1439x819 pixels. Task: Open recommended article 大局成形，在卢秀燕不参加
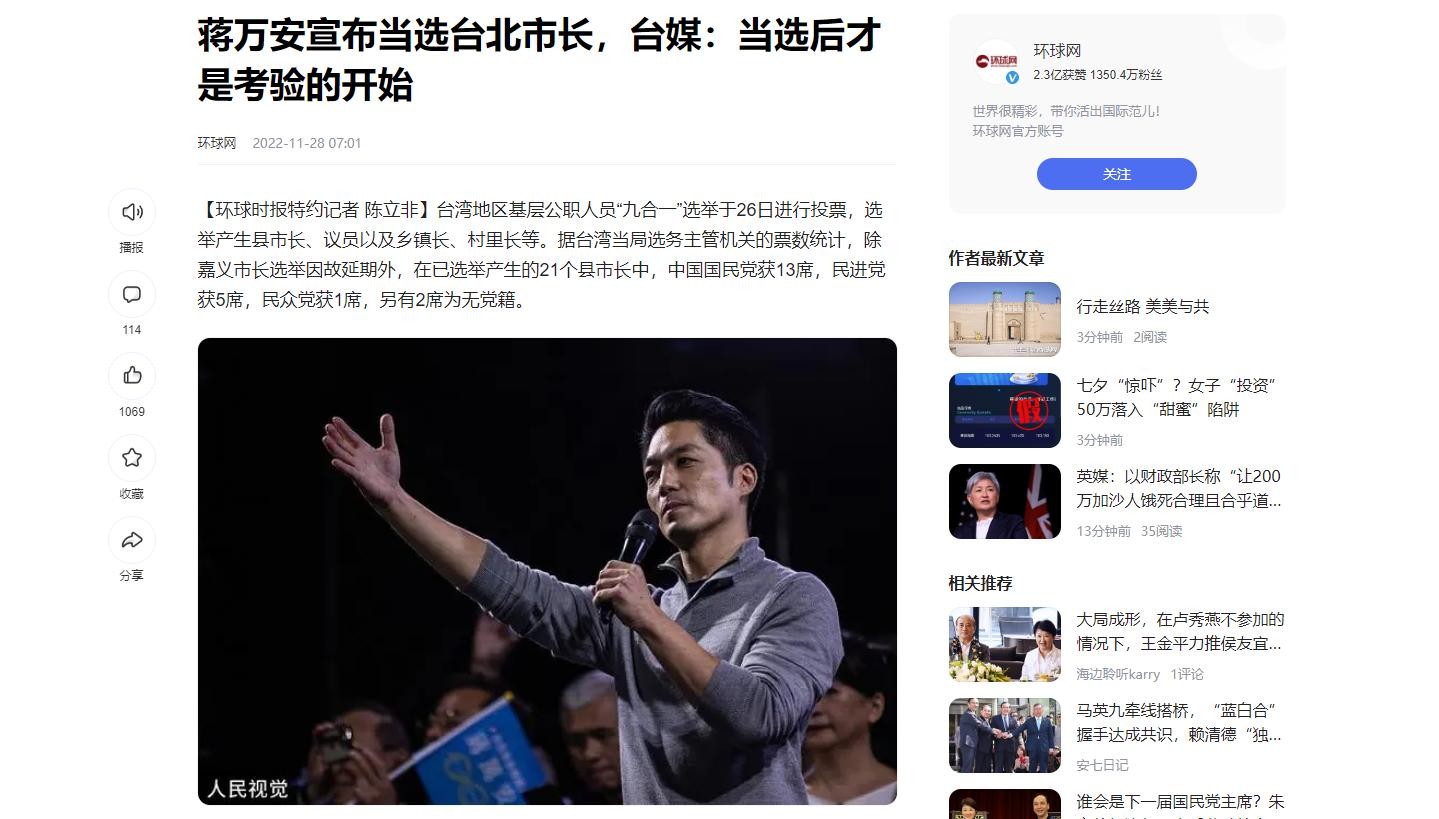(x=1180, y=632)
